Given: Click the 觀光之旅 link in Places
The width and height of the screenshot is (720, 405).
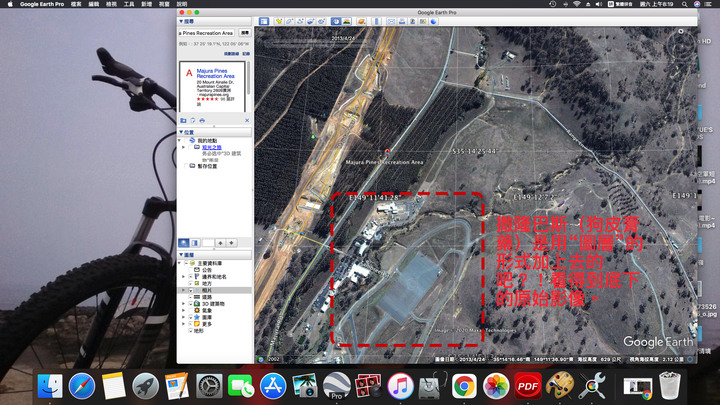Looking at the screenshot, I should pyautogui.click(x=212, y=147).
